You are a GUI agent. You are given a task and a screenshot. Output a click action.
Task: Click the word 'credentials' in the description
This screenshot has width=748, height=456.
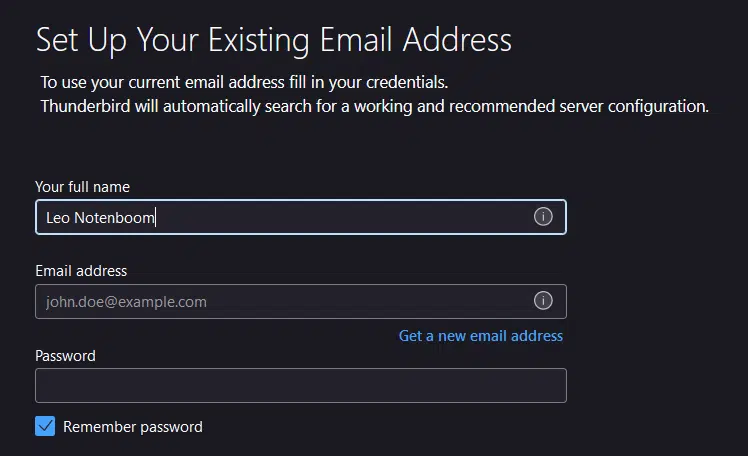[x=407, y=83]
